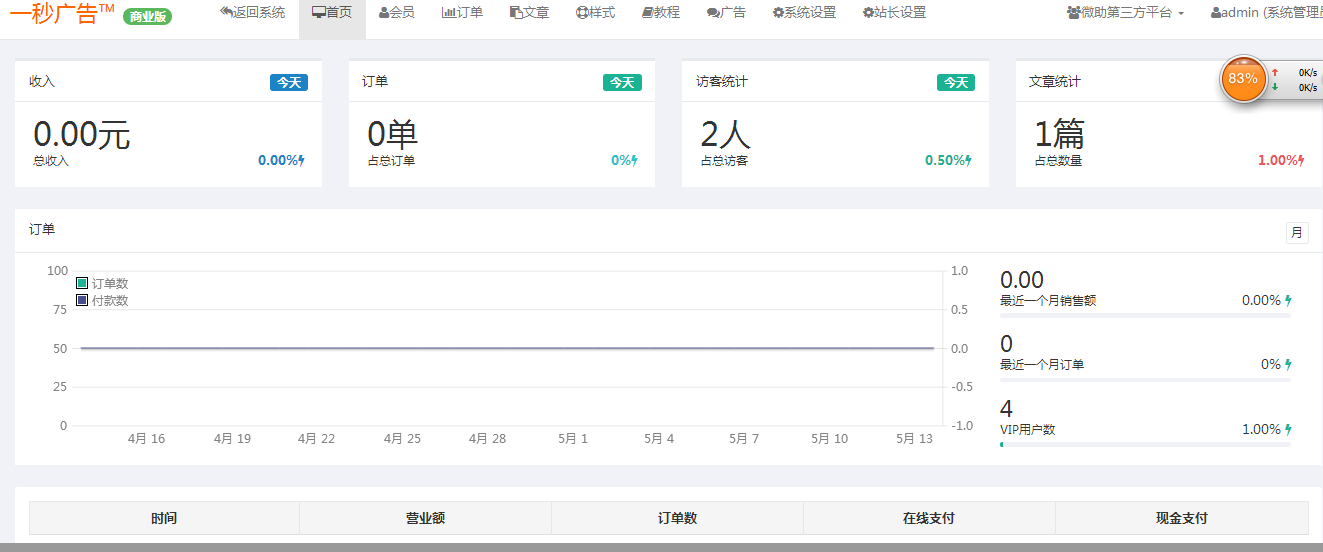Click the 系统设置 gear icon

click(778, 13)
